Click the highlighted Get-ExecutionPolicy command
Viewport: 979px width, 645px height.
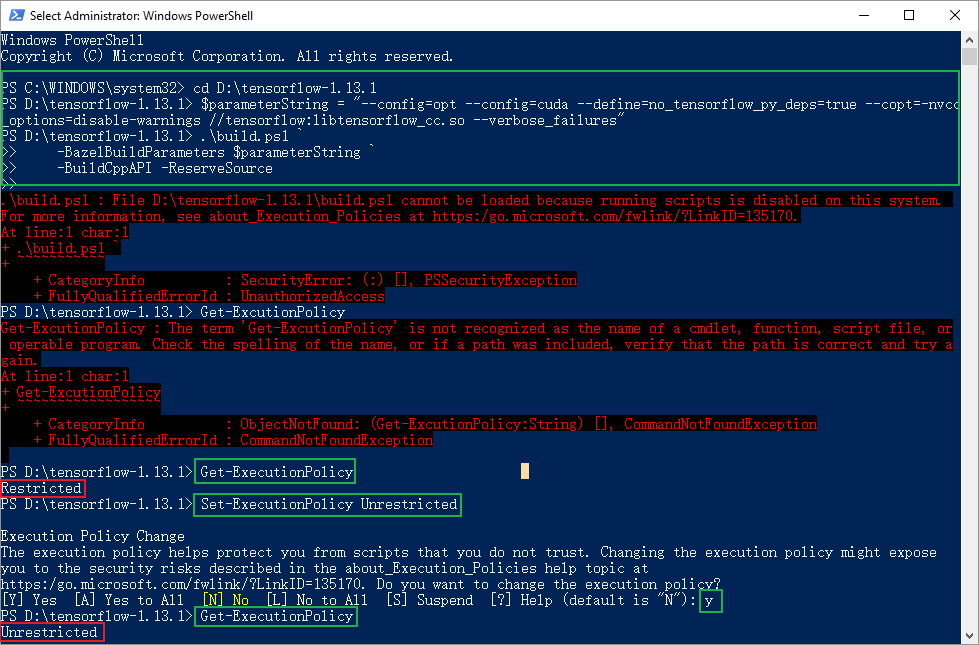coord(275,471)
